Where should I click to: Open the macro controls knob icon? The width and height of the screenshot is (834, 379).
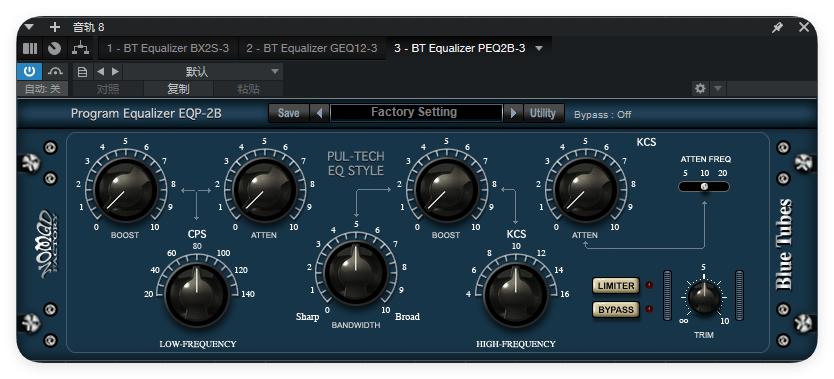click(54, 49)
